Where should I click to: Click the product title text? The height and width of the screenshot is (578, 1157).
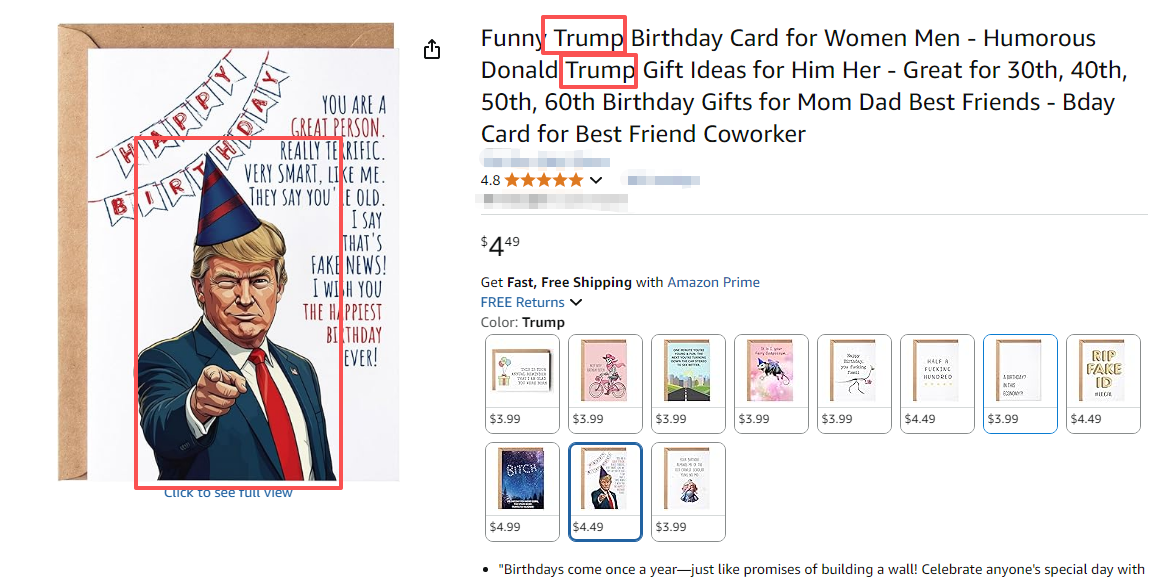[790, 86]
